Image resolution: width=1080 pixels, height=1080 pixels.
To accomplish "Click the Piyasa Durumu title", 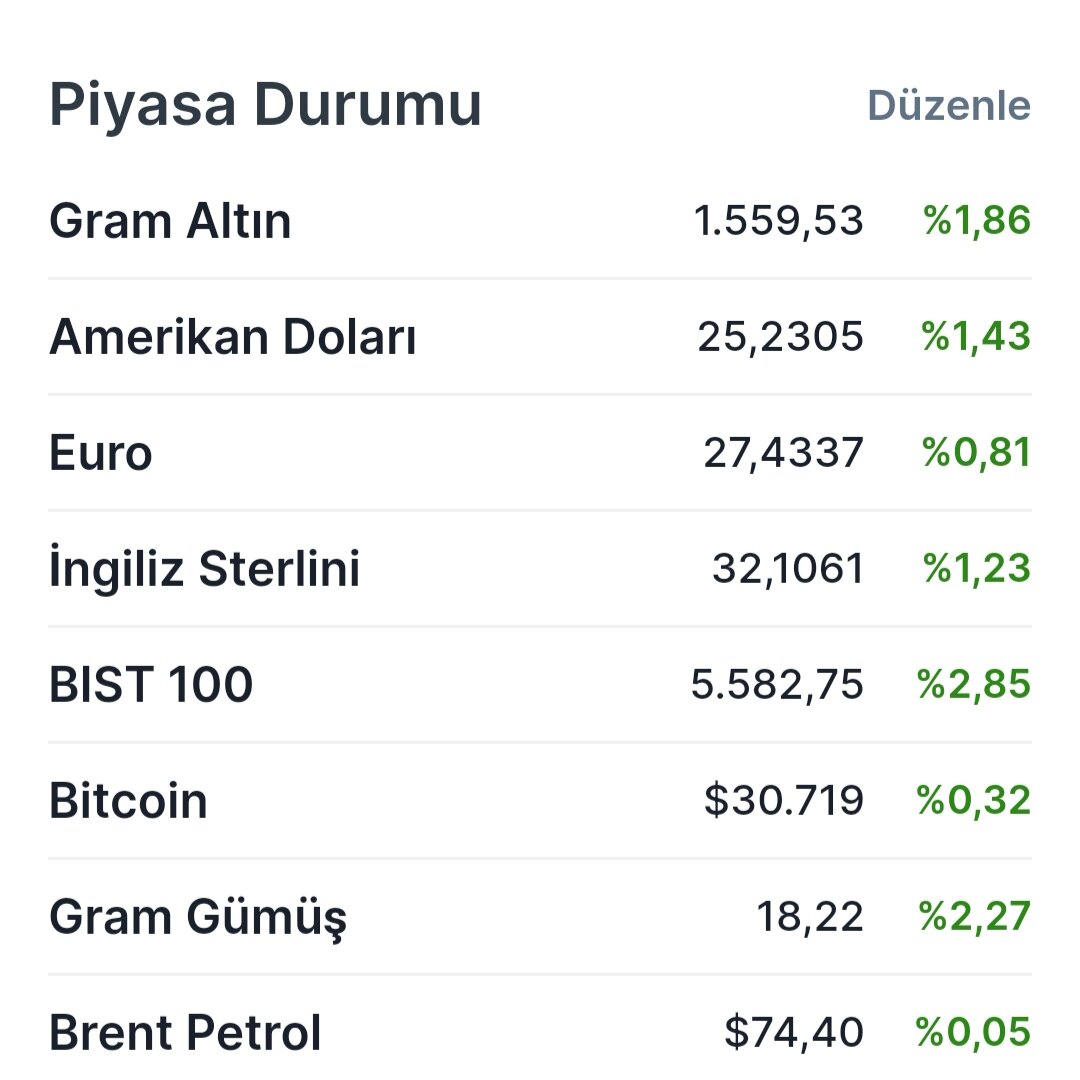I will pyautogui.click(x=266, y=102).
